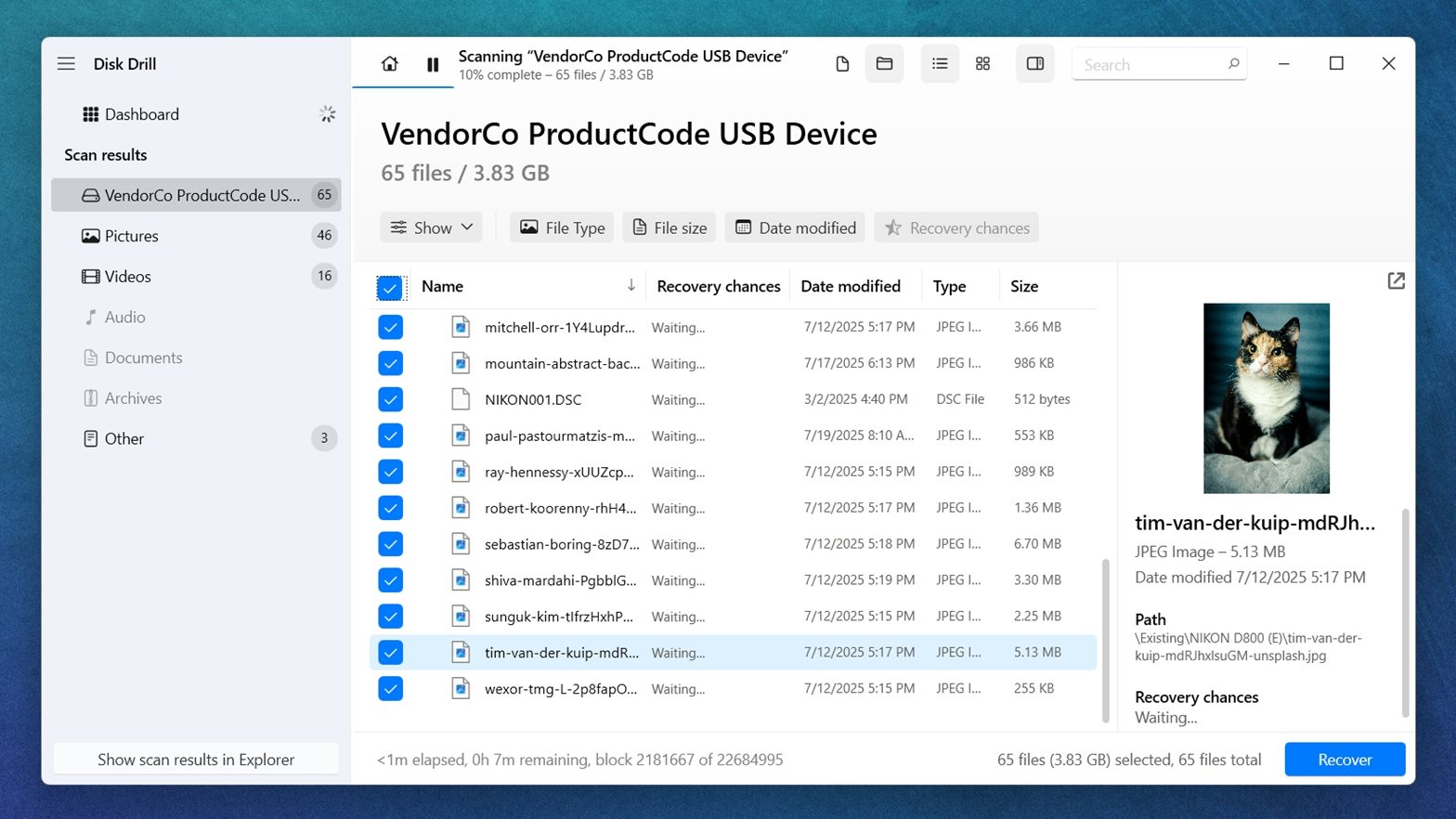The image size is (1456, 819).
Task: Select the tim-van-der-kuip-mdR file name
Action: (561, 653)
